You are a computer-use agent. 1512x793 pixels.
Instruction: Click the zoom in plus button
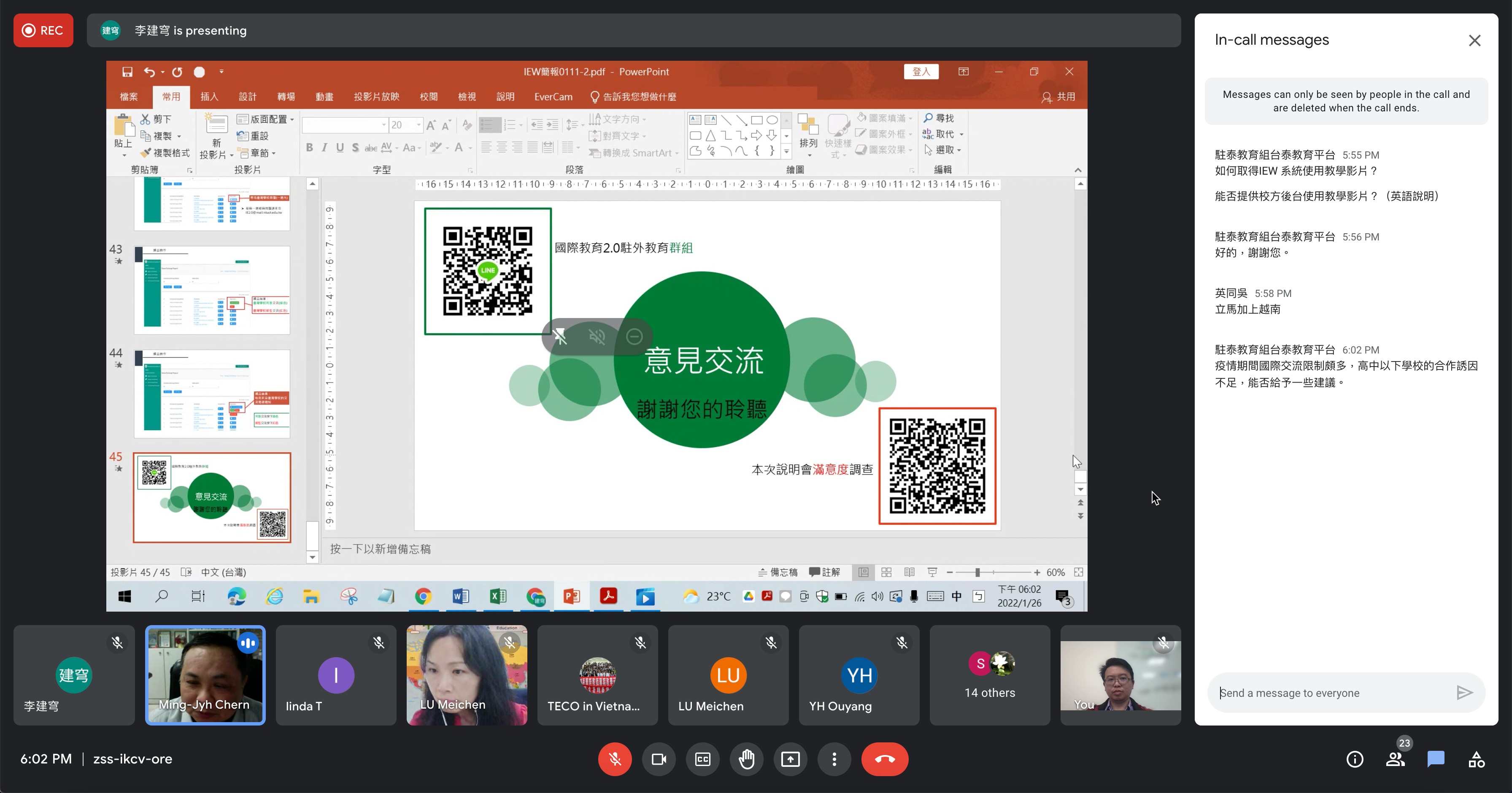click(x=1037, y=572)
